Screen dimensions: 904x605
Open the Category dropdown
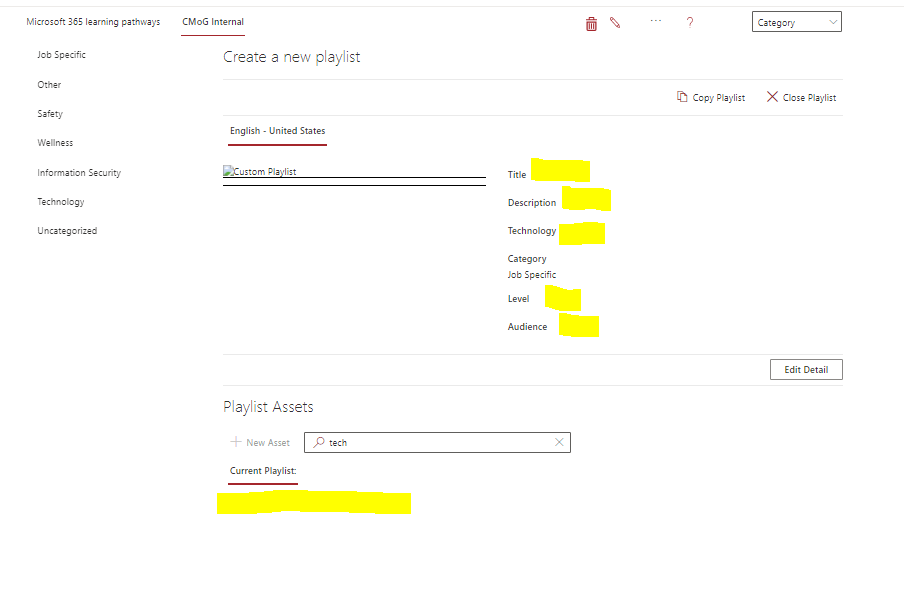796,20
